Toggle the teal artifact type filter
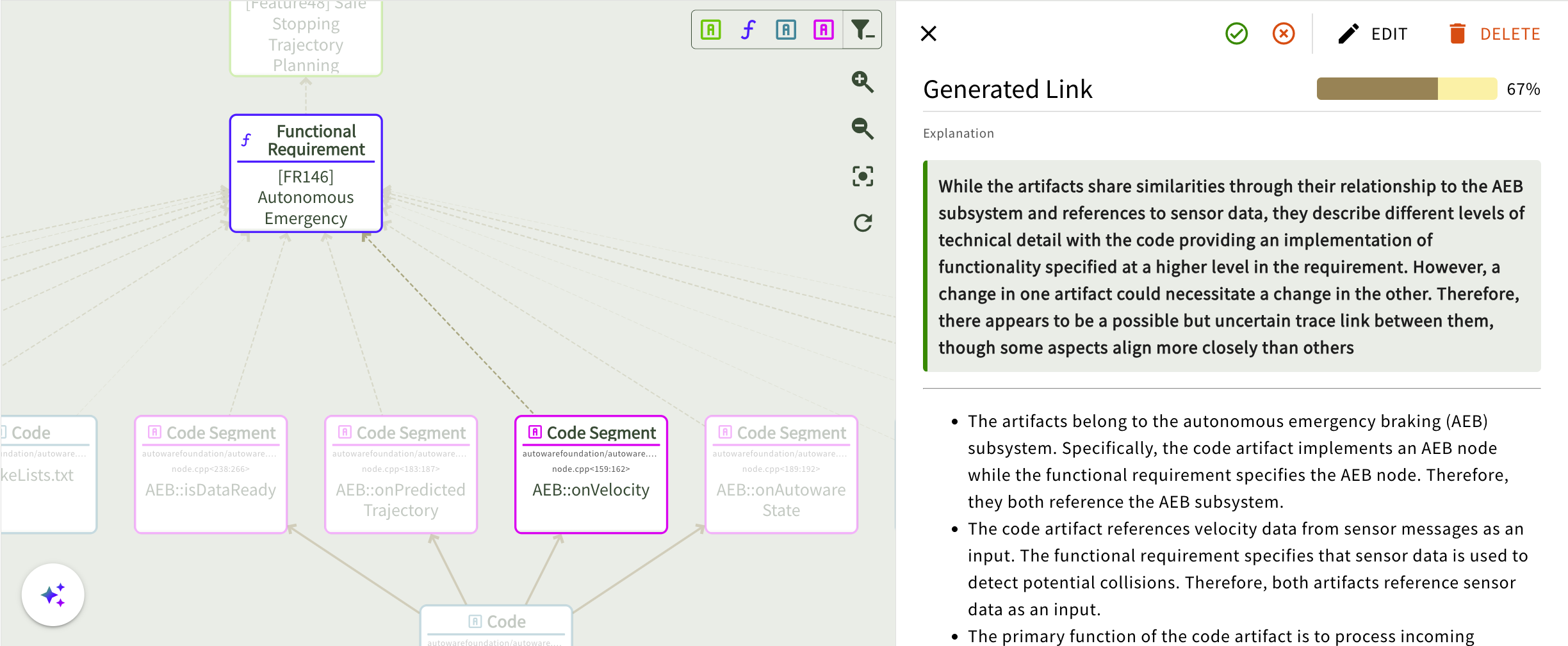 pyautogui.click(x=786, y=30)
